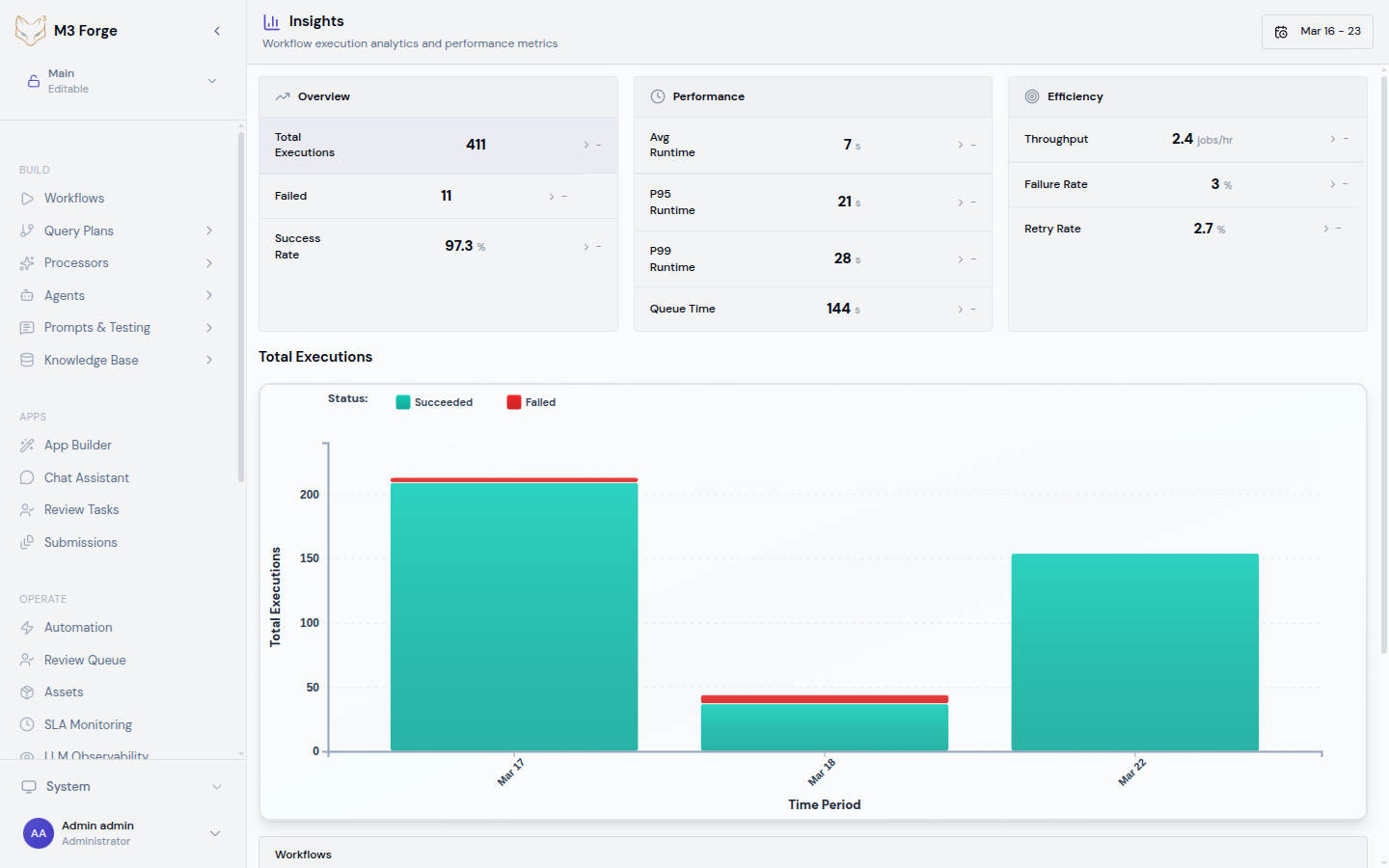Toggle the Failed series in chart legend
This screenshot has height=868, width=1389.
click(531, 402)
